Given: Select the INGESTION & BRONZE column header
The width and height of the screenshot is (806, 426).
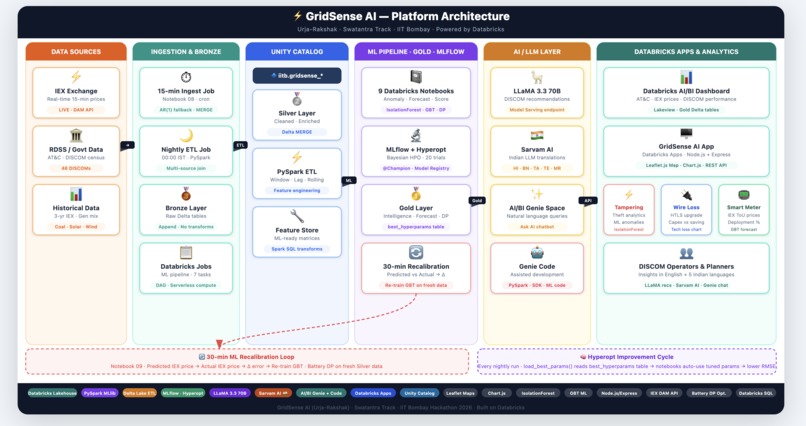Looking at the screenshot, I should (186, 51).
